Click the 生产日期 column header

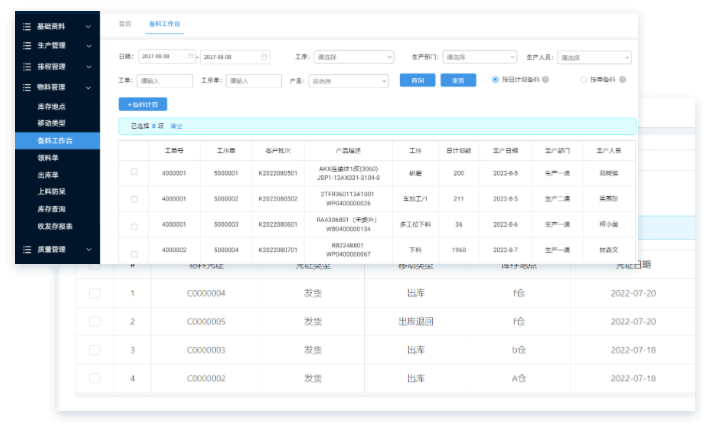click(505, 151)
